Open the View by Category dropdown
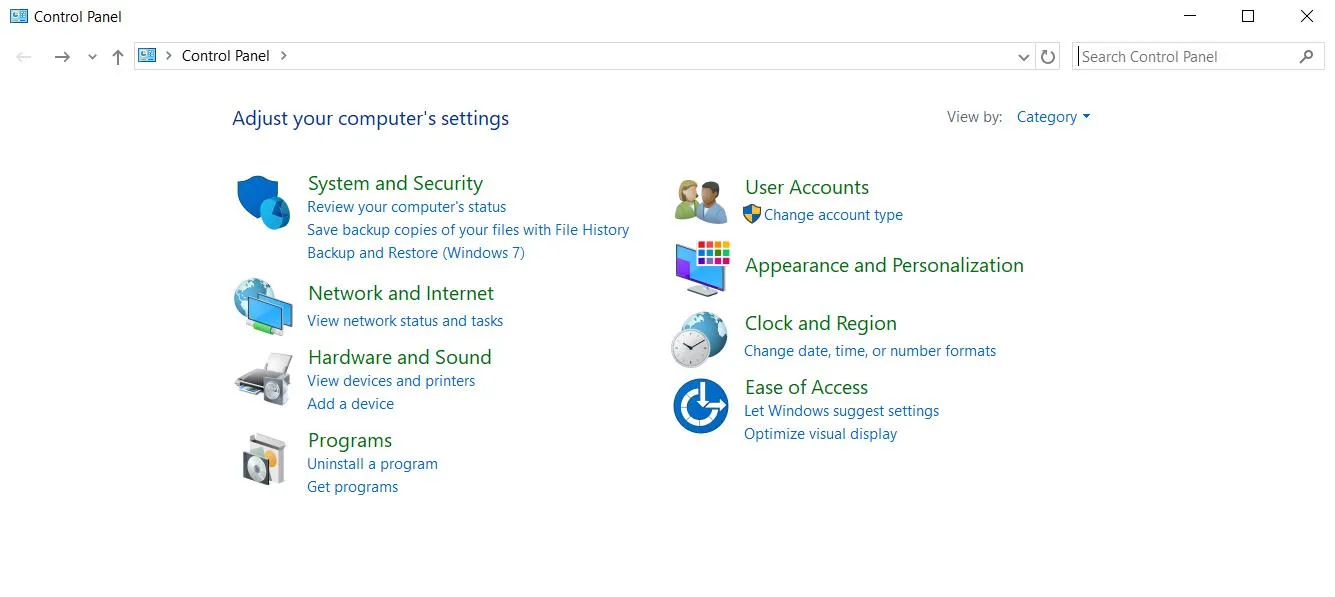 [1053, 117]
